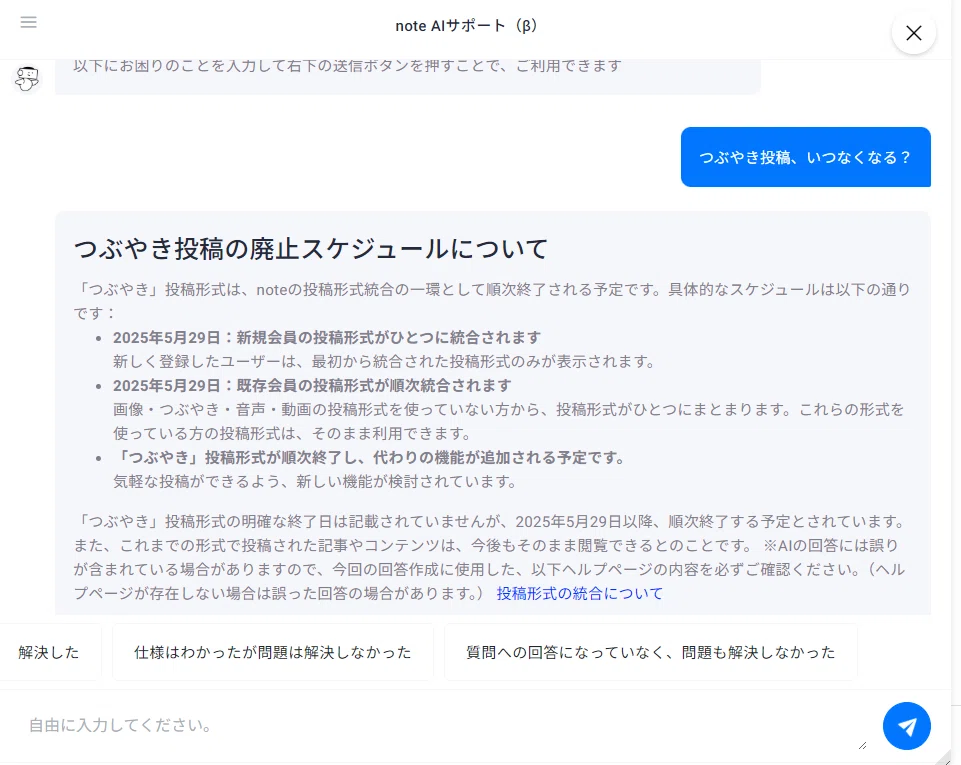Screen dimensions: 961x765
Task: Click the textarea resize handle
Action: coord(862,745)
